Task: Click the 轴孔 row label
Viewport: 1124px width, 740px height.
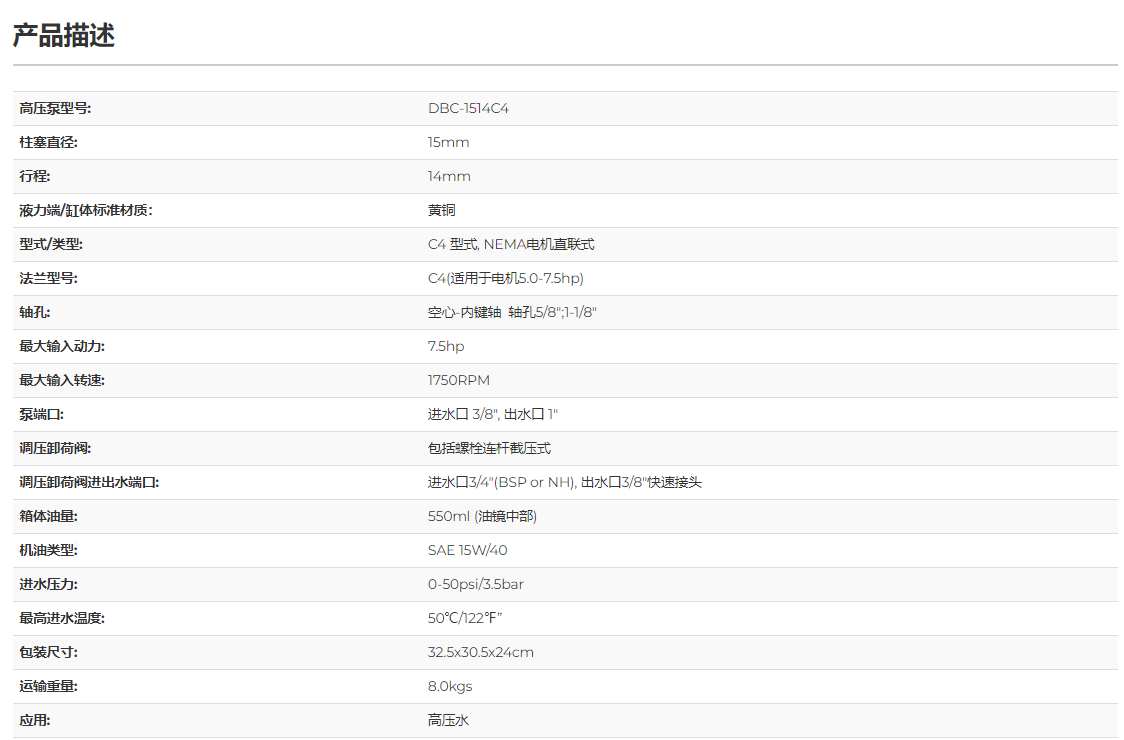Action: [x=35, y=312]
